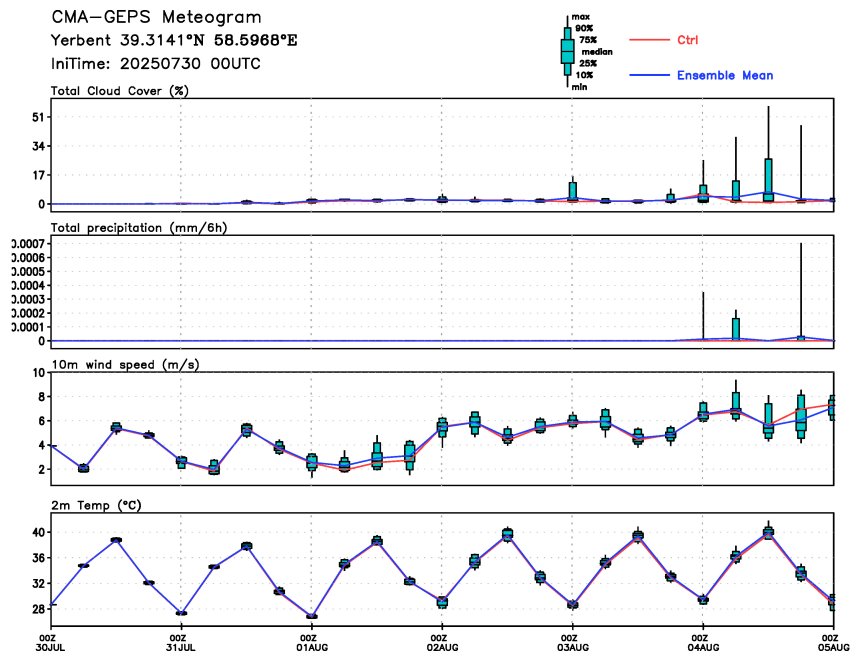The width and height of the screenshot is (860, 663).
Task: Click the 0.0003 tick on precipitation axis
Action: (29, 299)
